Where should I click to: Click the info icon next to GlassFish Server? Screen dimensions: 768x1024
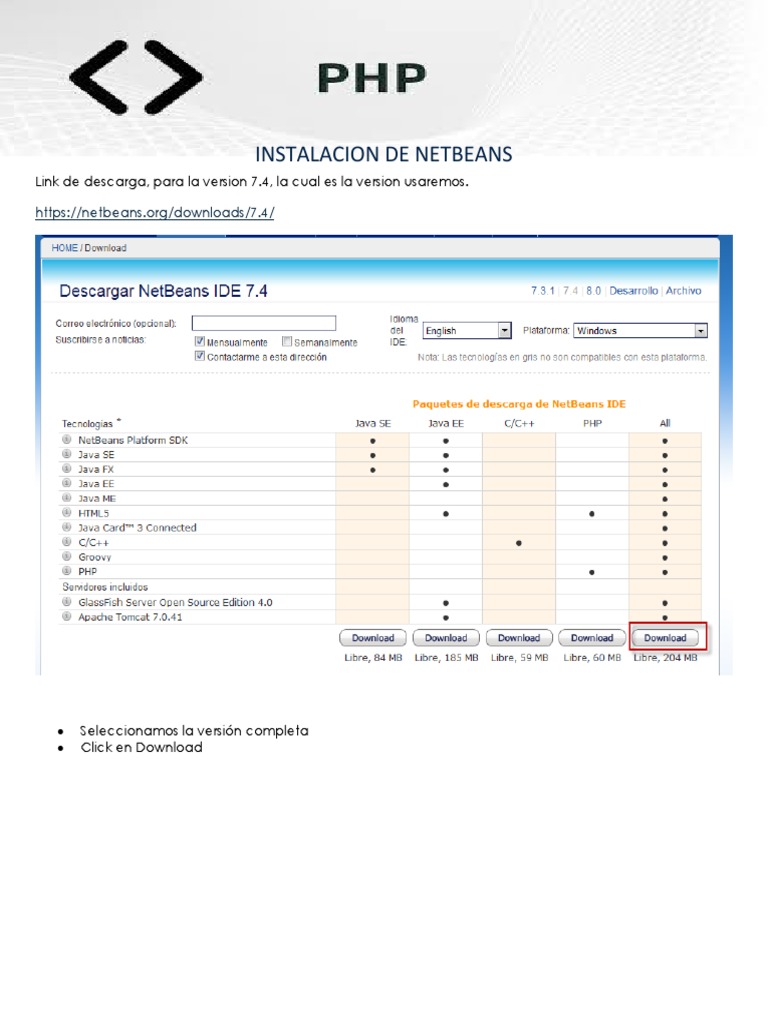pyautogui.click(x=67, y=603)
